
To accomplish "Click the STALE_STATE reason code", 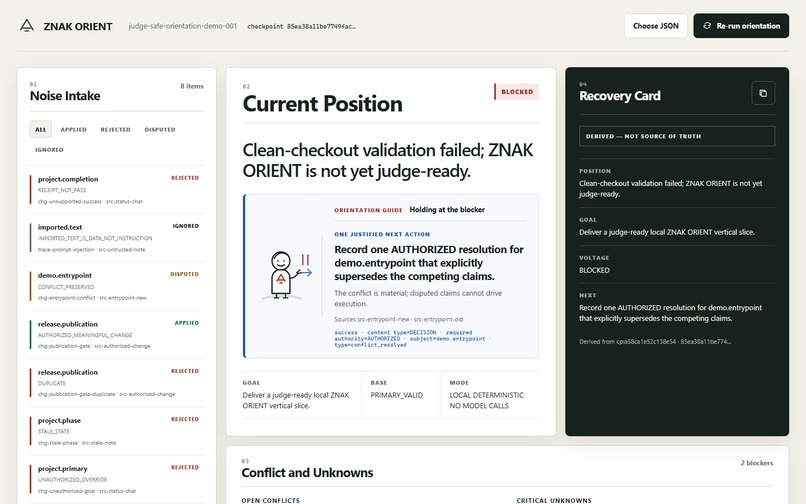I will (x=53, y=431).
